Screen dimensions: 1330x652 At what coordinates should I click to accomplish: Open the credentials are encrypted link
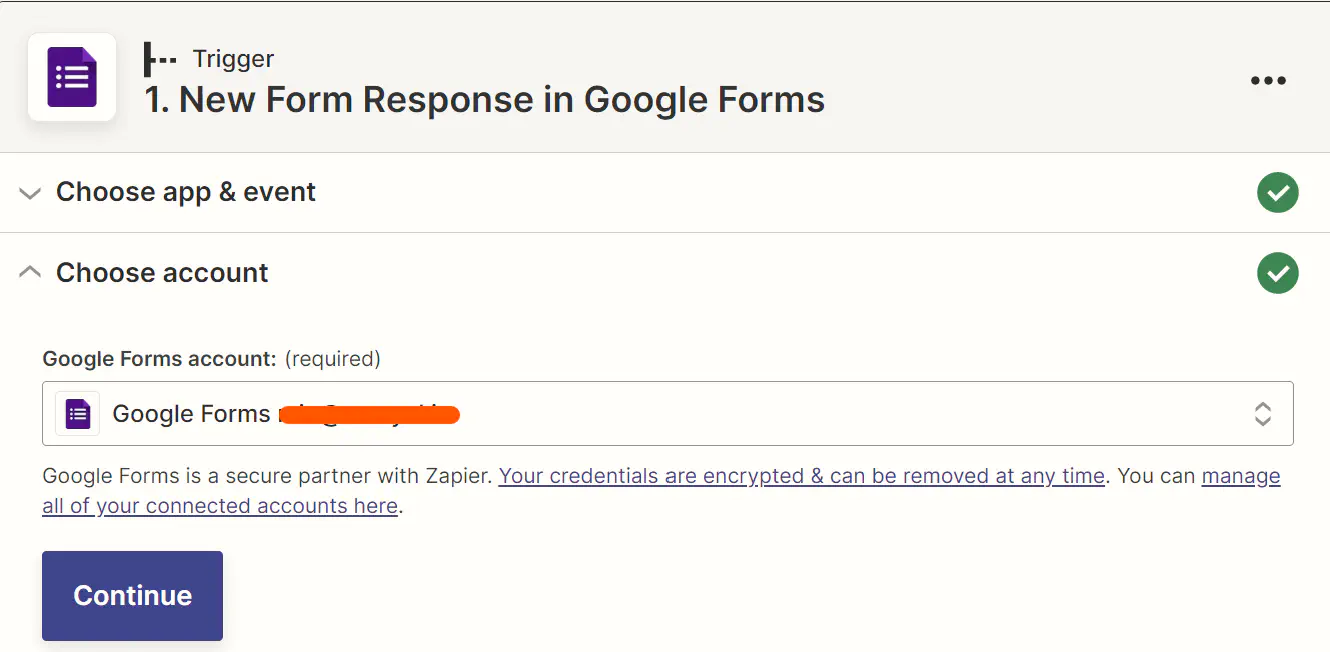pos(802,476)
